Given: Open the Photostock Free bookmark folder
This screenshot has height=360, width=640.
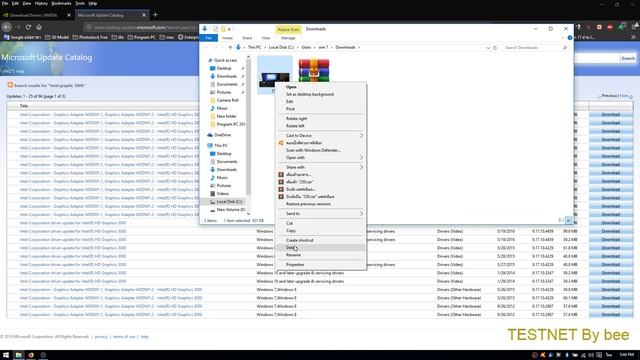Looking at the screenshot, I should tap(90, 37).
